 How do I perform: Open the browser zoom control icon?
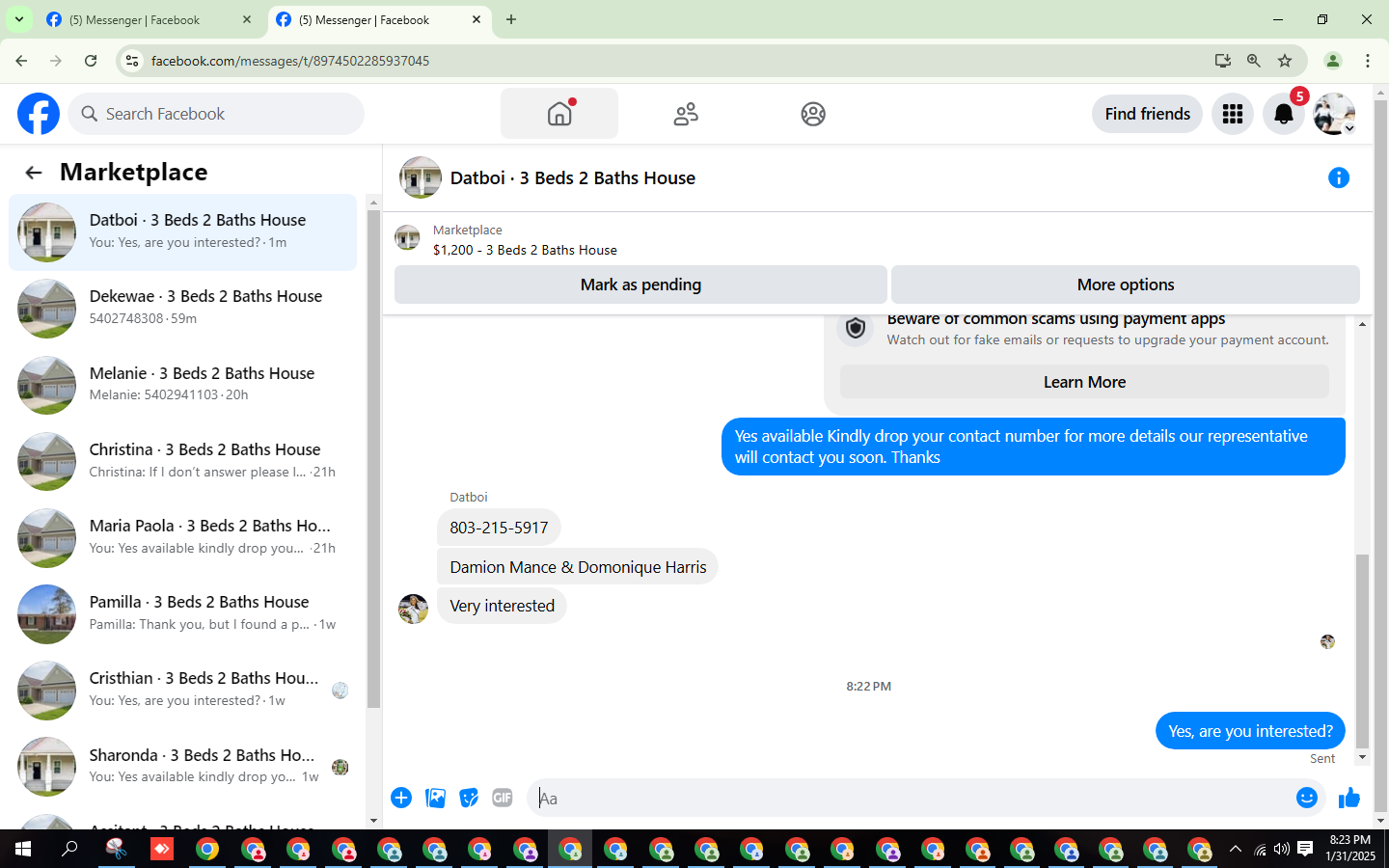(1254, 61)
